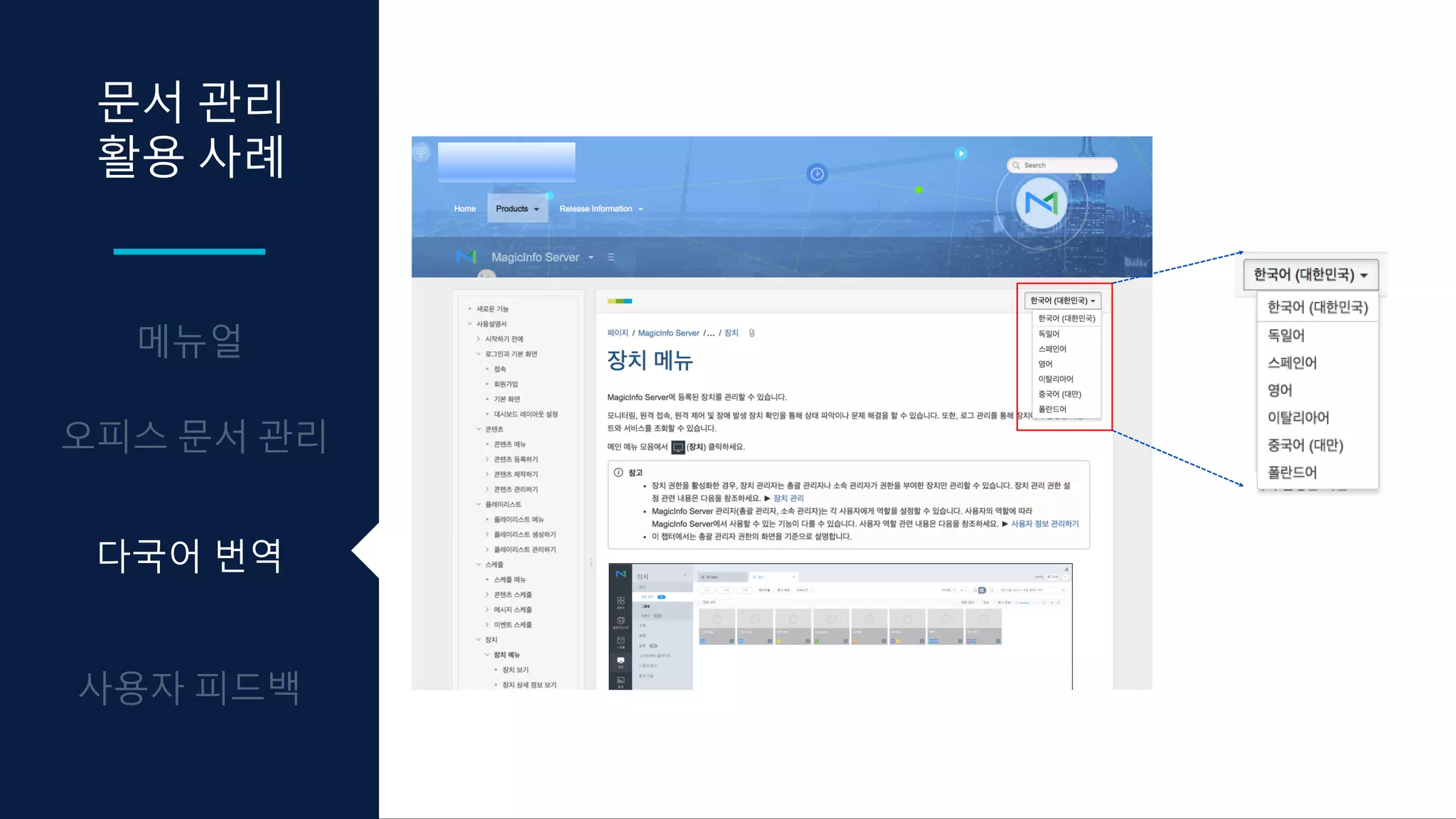Collapse the 플레이리스트 tree section
1456x819 pixels.
(478, 505)
